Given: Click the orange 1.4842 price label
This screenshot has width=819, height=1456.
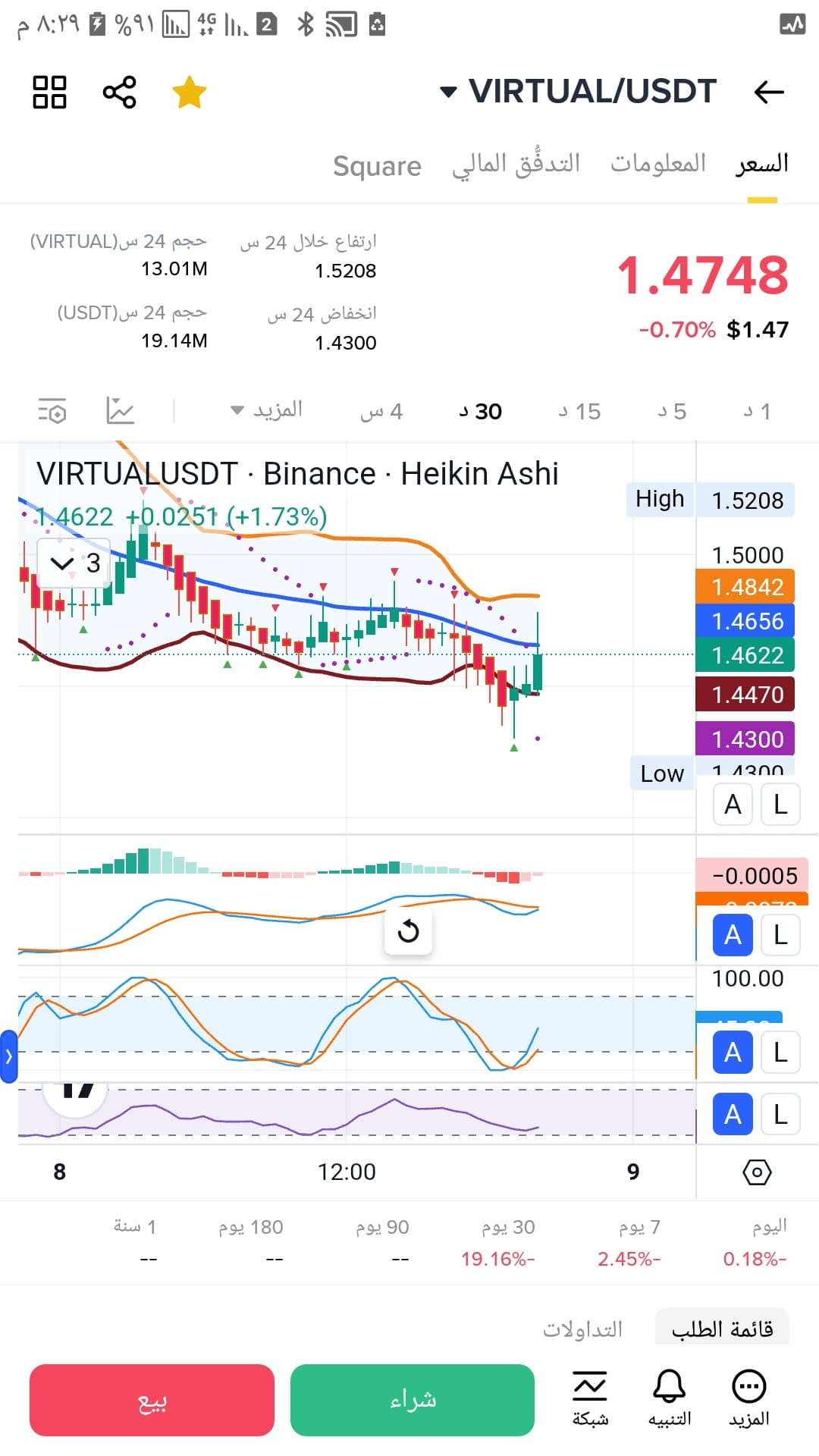Looking at the screenshot, I should (745, 587).
